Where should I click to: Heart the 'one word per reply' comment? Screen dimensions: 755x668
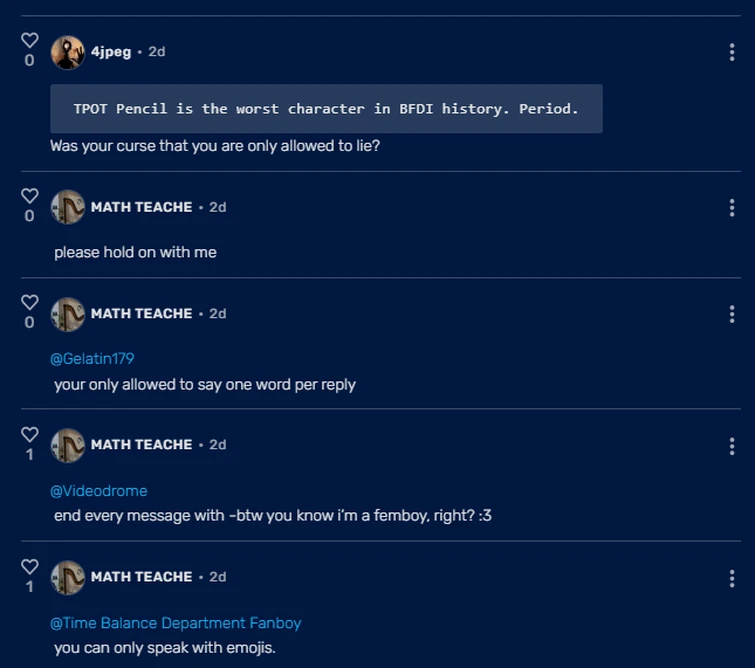(x=30, y=302)
